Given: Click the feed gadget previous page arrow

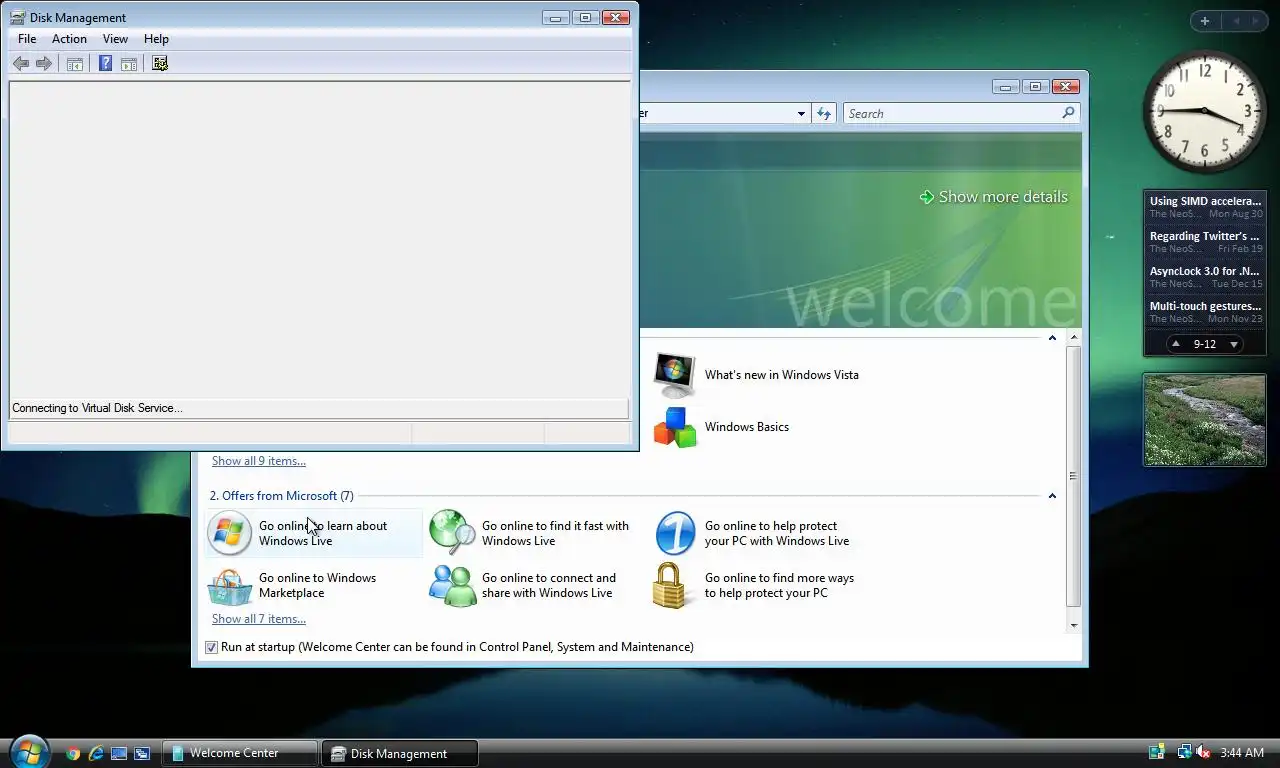Looking at the screenshot, I should coord(1176,344).
